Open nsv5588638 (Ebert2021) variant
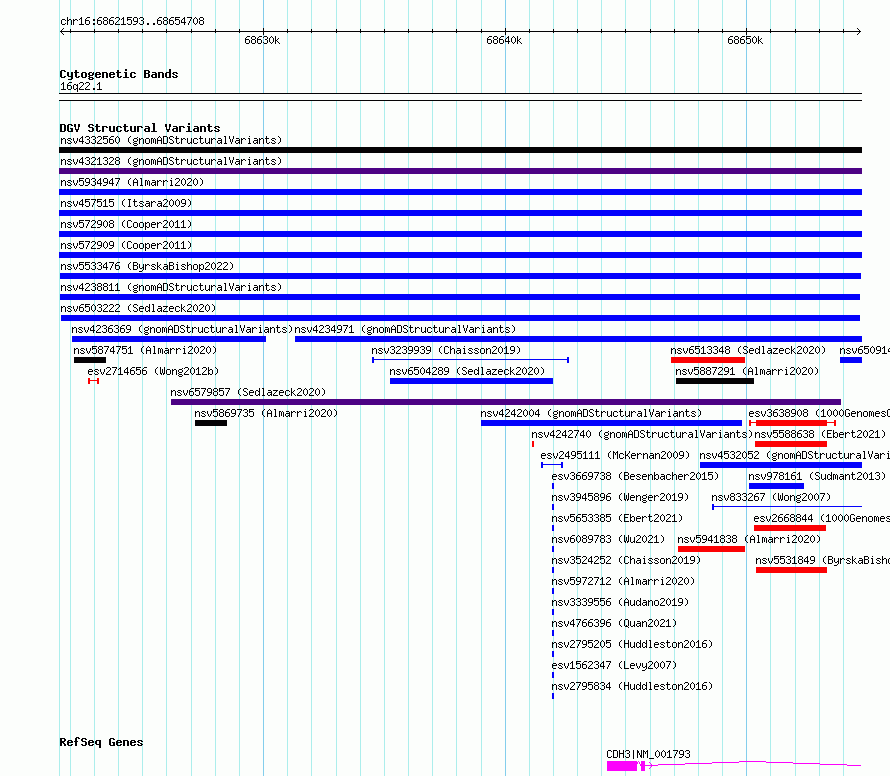The height and width of the screenshot is (776, 890). 820,434
